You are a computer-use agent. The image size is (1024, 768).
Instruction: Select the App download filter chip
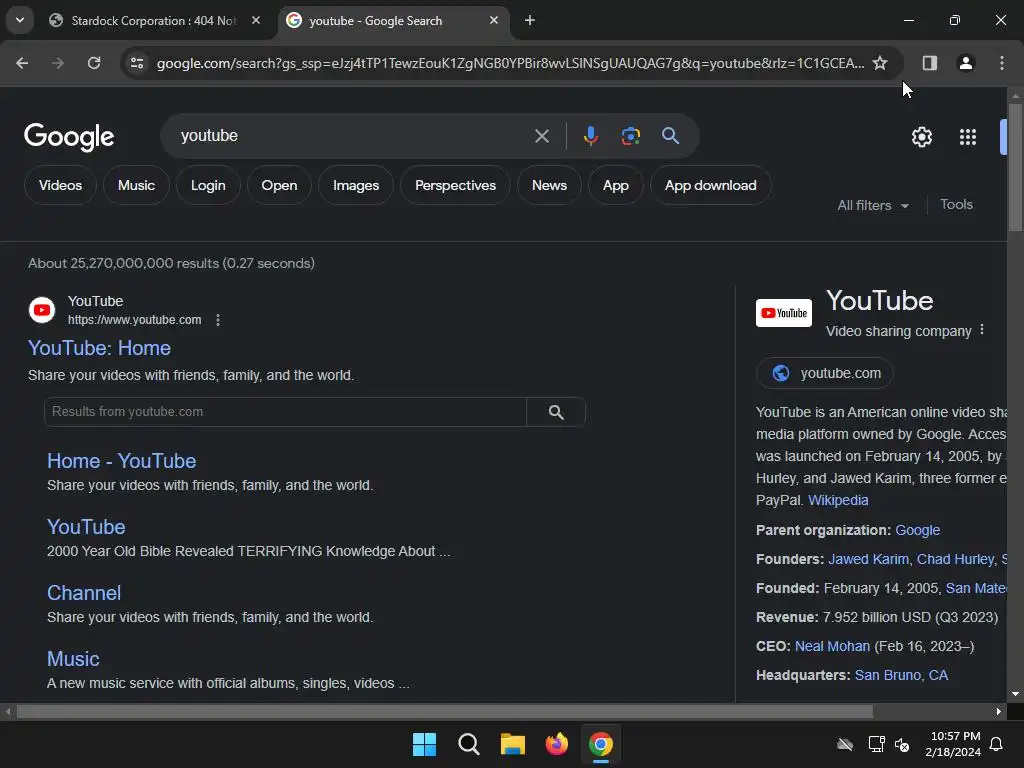tap(711, 185)
